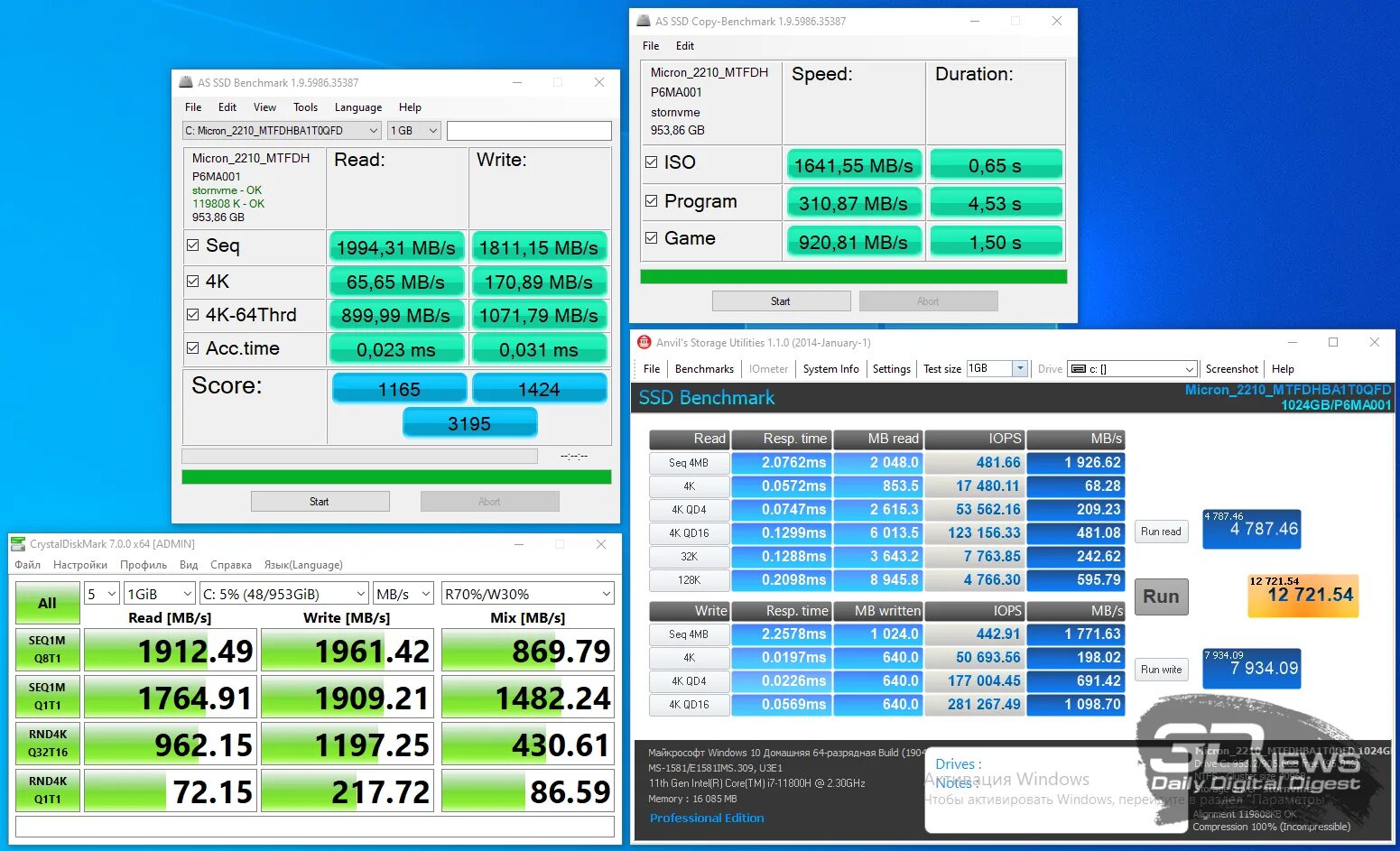Click the empty text field beside 1 GB dropdown
The height and width of the screenshot is (851, 1400).
[x=529, y=131]
